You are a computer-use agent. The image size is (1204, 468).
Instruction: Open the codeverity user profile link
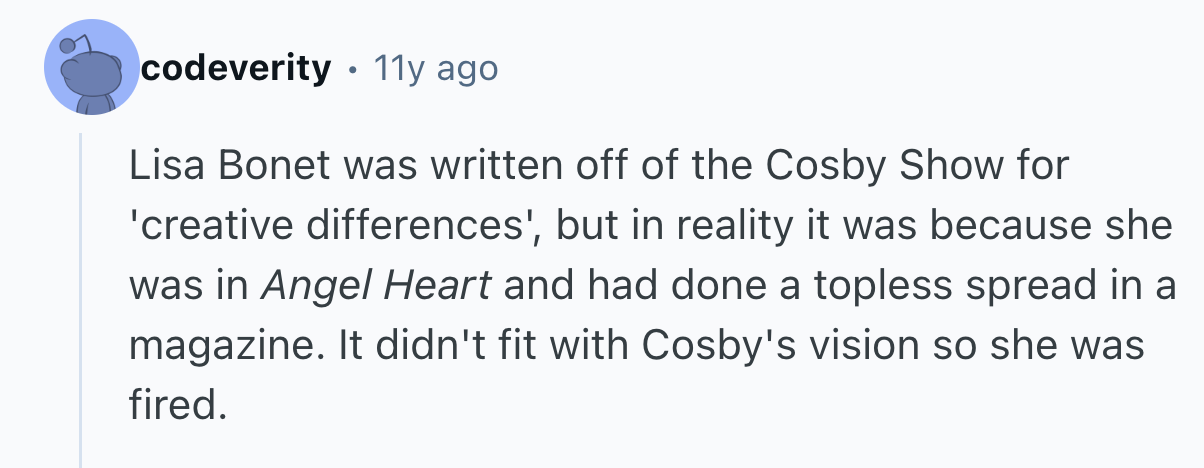236,69
